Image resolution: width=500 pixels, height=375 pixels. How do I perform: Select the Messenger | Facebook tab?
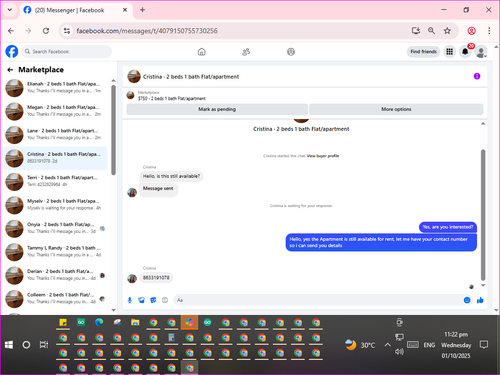click(x=75, y=10)
